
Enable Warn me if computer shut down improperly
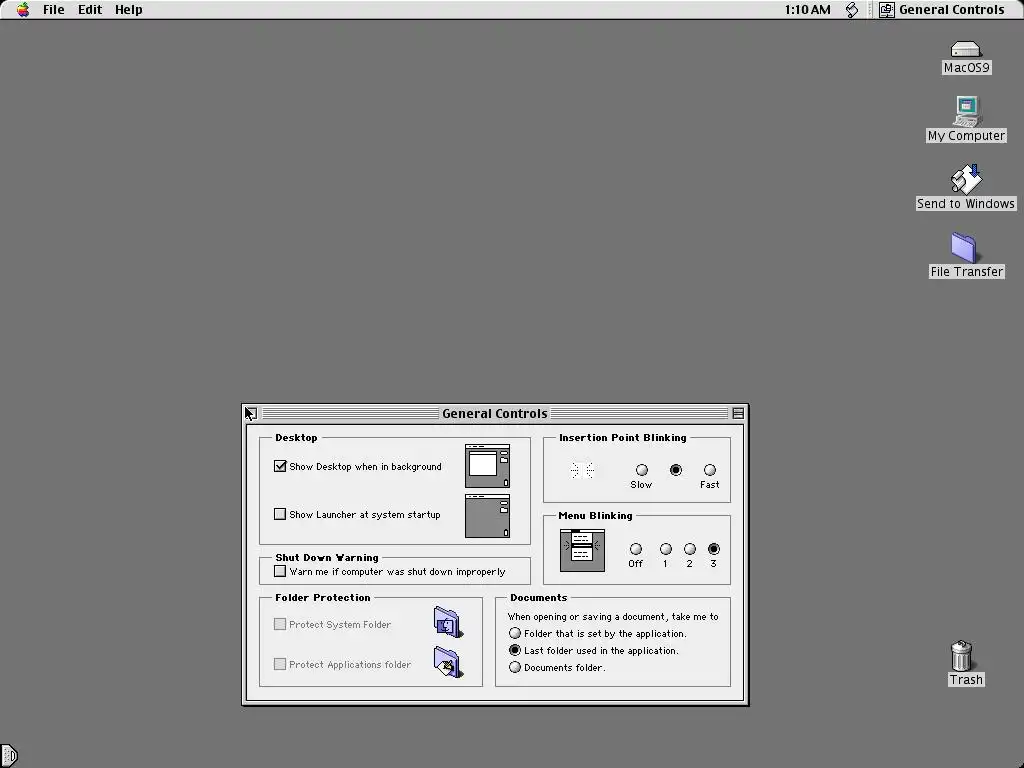point(280,571)
